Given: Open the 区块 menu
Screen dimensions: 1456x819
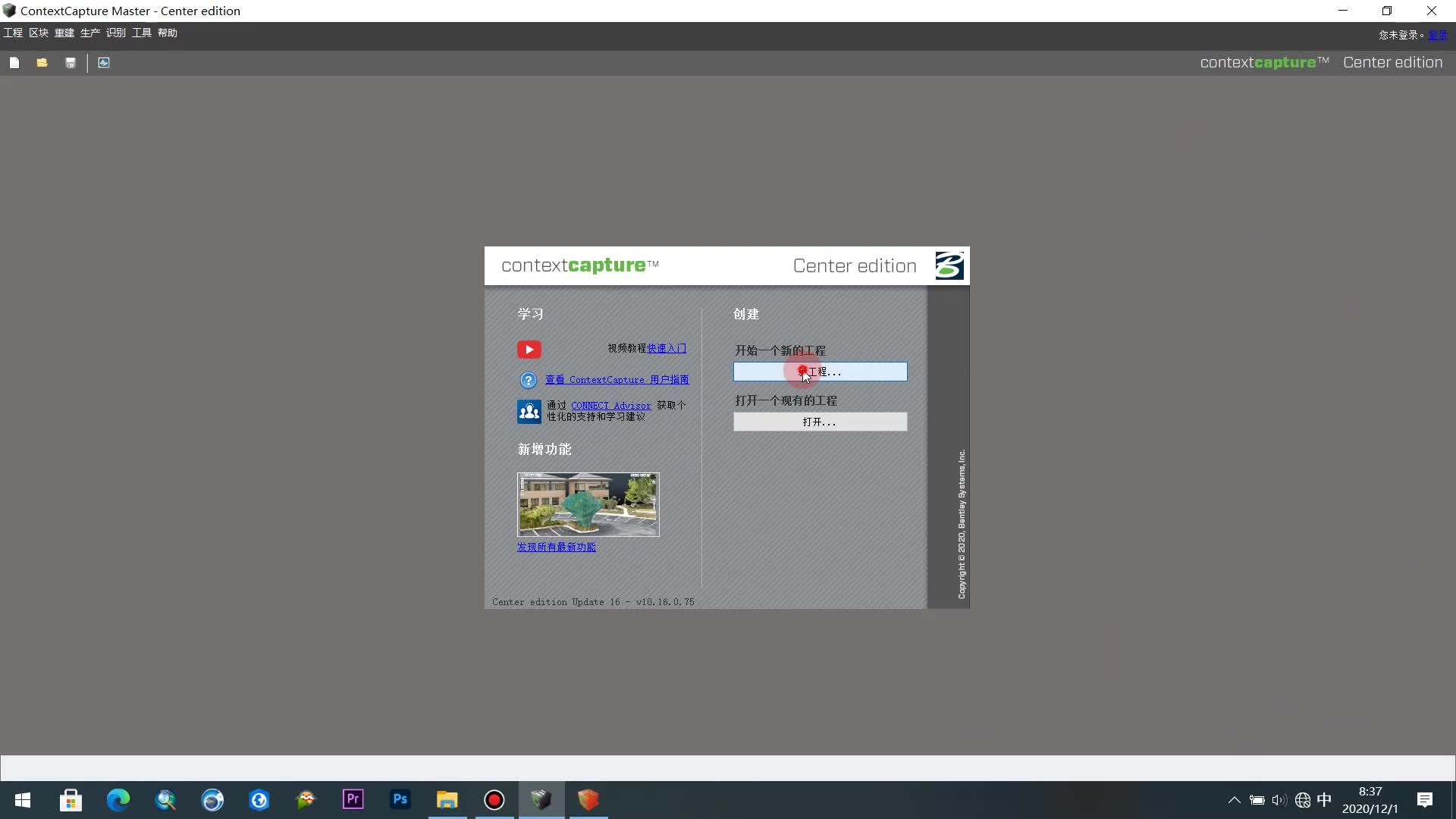Looking at the screenshot, I should click(x=39, y=33).
